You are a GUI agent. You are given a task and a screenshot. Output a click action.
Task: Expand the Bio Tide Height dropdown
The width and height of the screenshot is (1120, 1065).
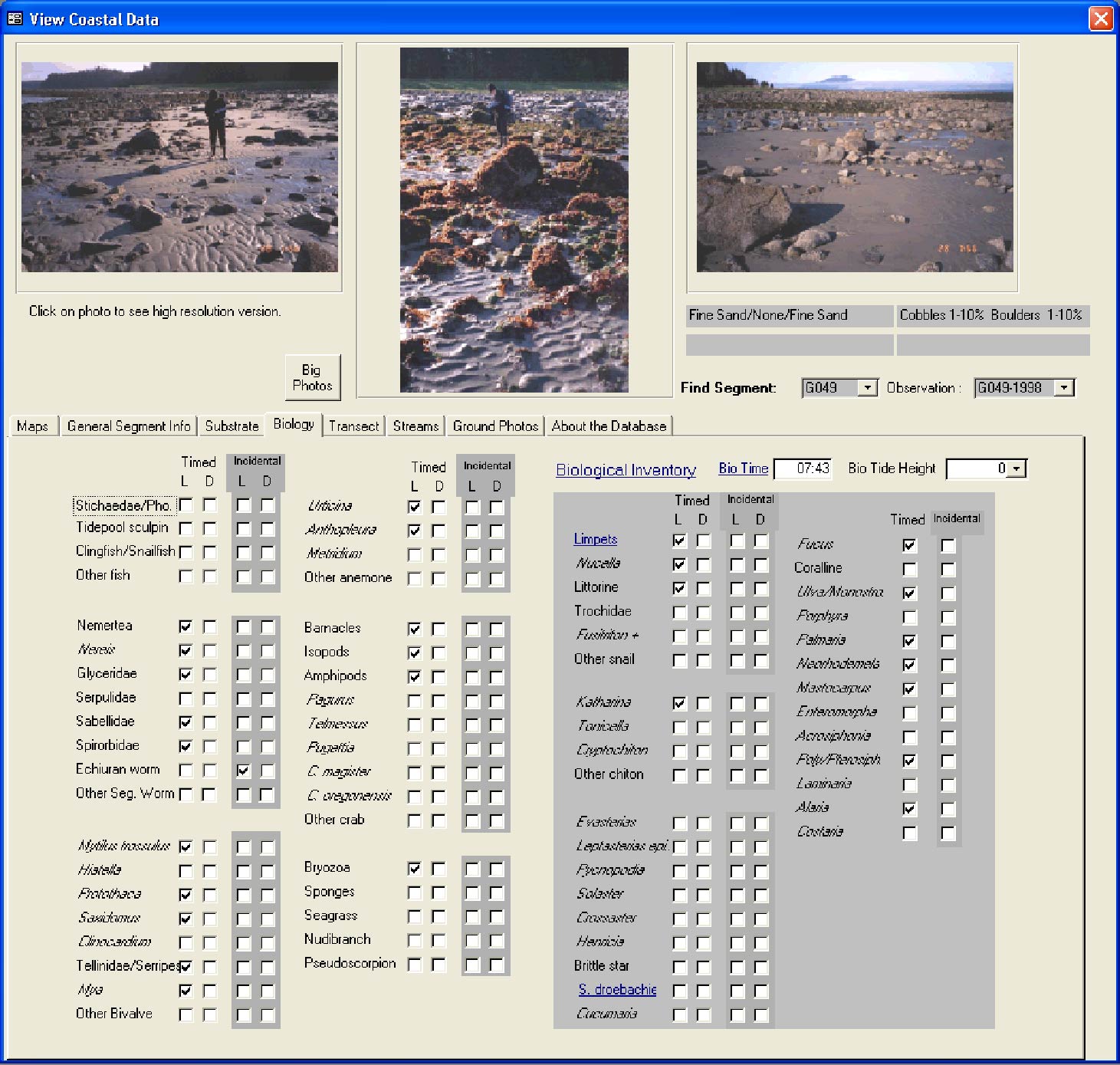tap(1017, 468)
